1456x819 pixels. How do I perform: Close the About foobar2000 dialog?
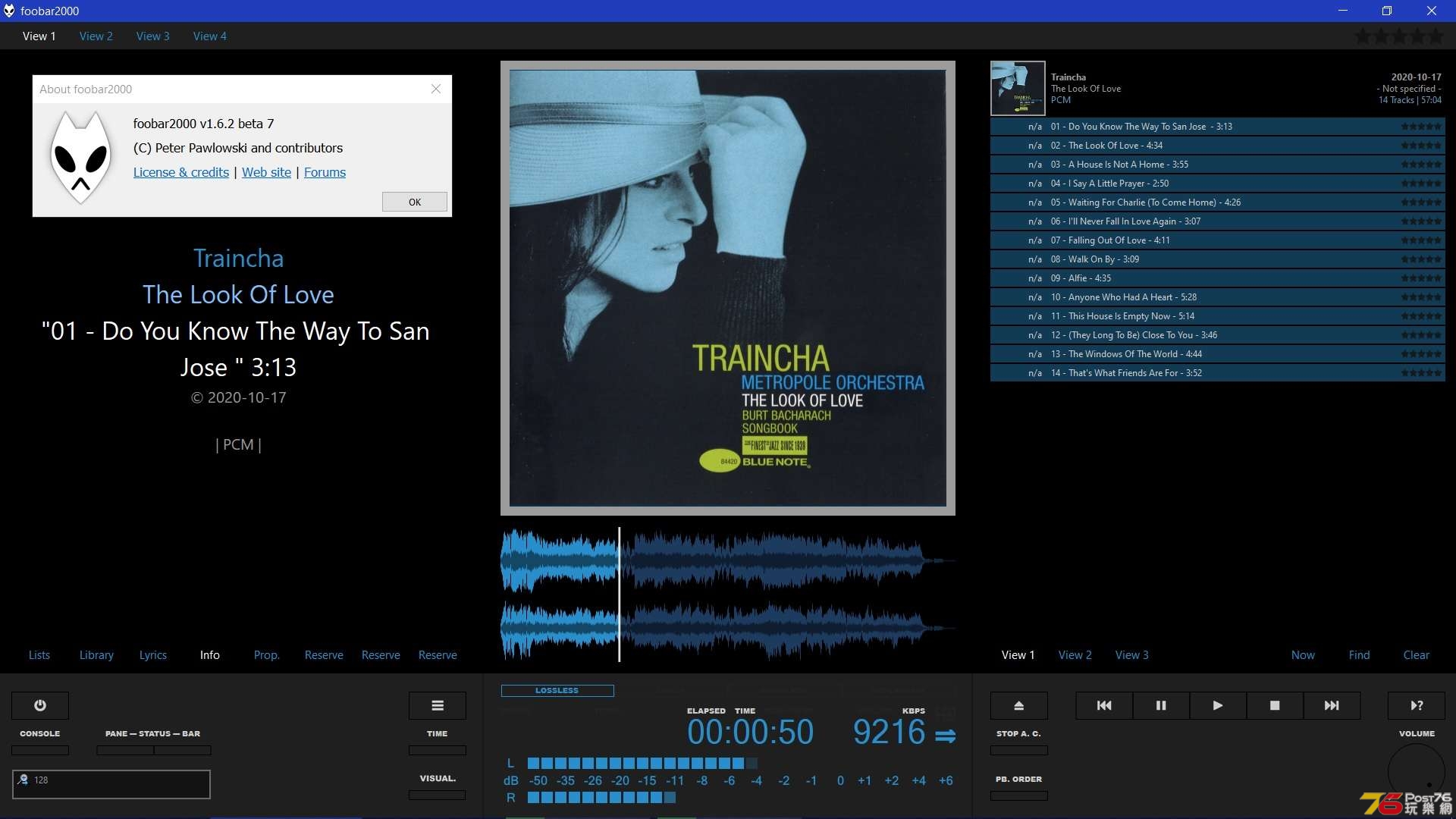coord(436,89)
